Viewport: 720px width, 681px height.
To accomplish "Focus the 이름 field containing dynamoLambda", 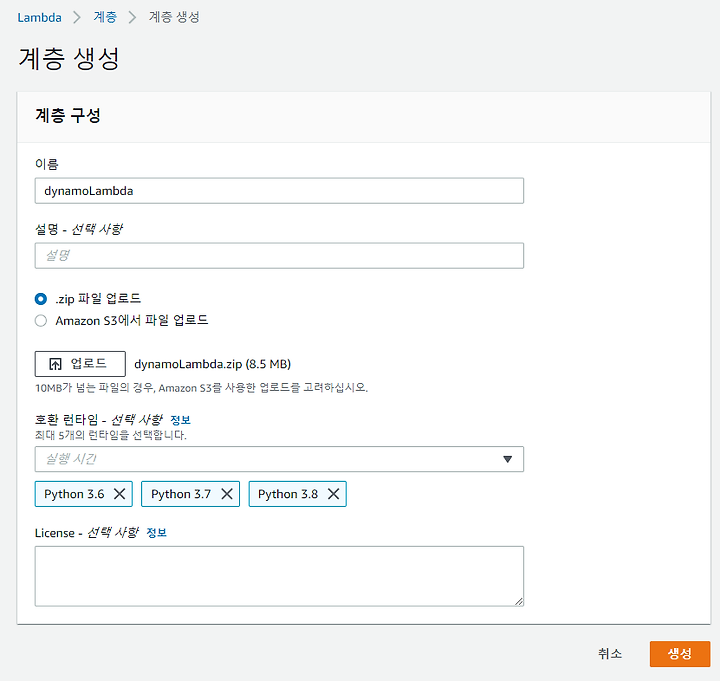I will point(279,191).
